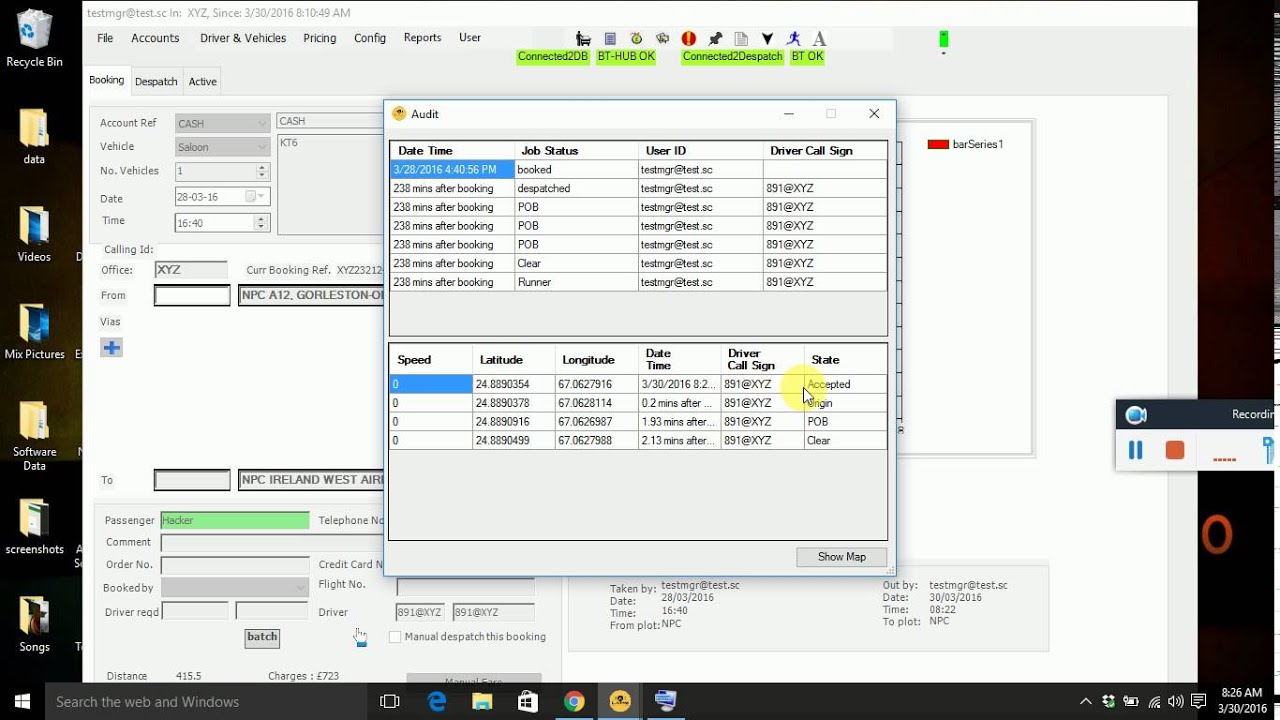Click the passenger-with-luggage toolbar icon
Viewport: 1280px width, 720px height.
pos(582,38)
